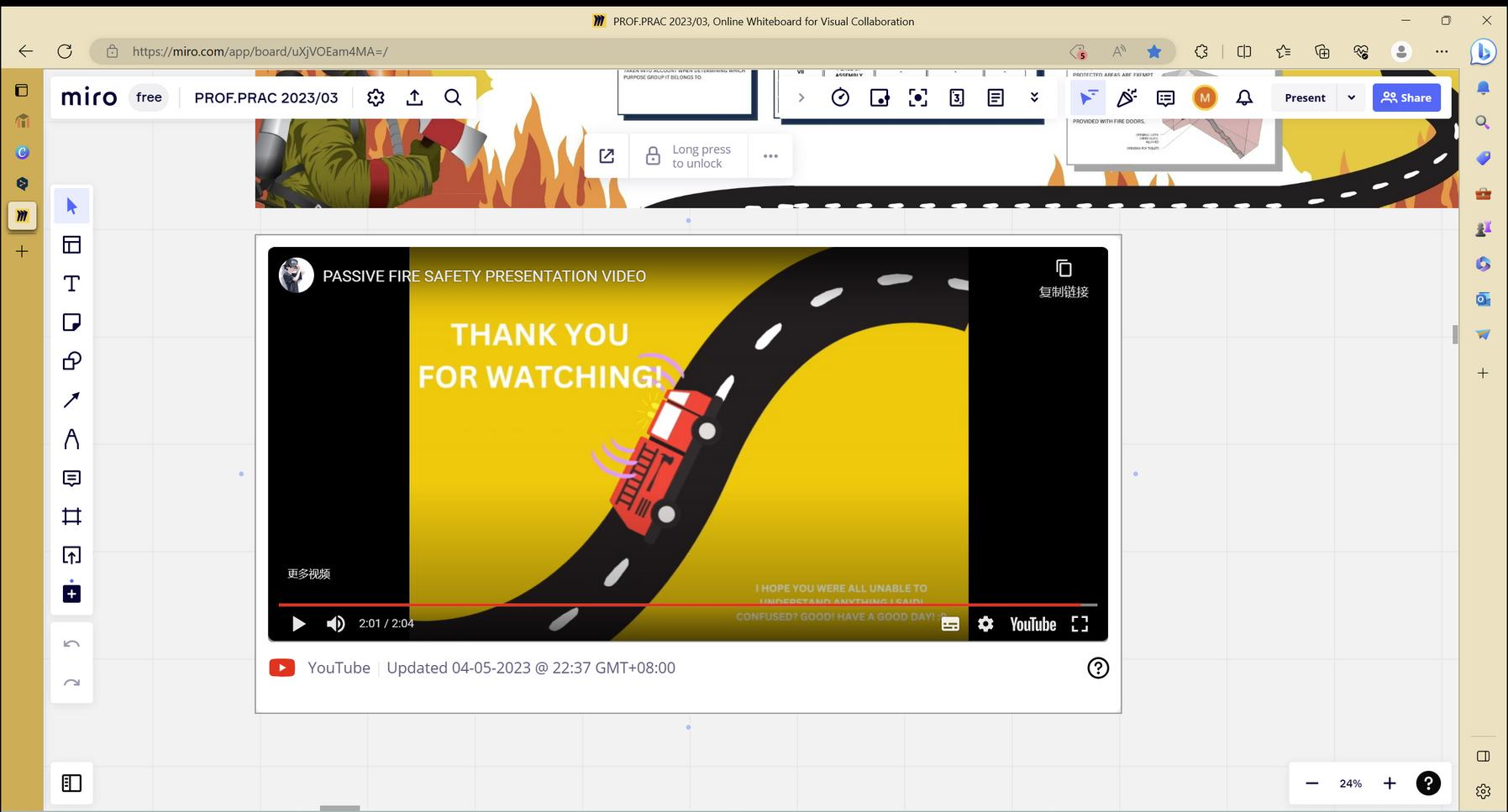Image resolution: width=1508 pixels, height=812 pixels.
Task: Start the timer tool
Action: point(840,97)
